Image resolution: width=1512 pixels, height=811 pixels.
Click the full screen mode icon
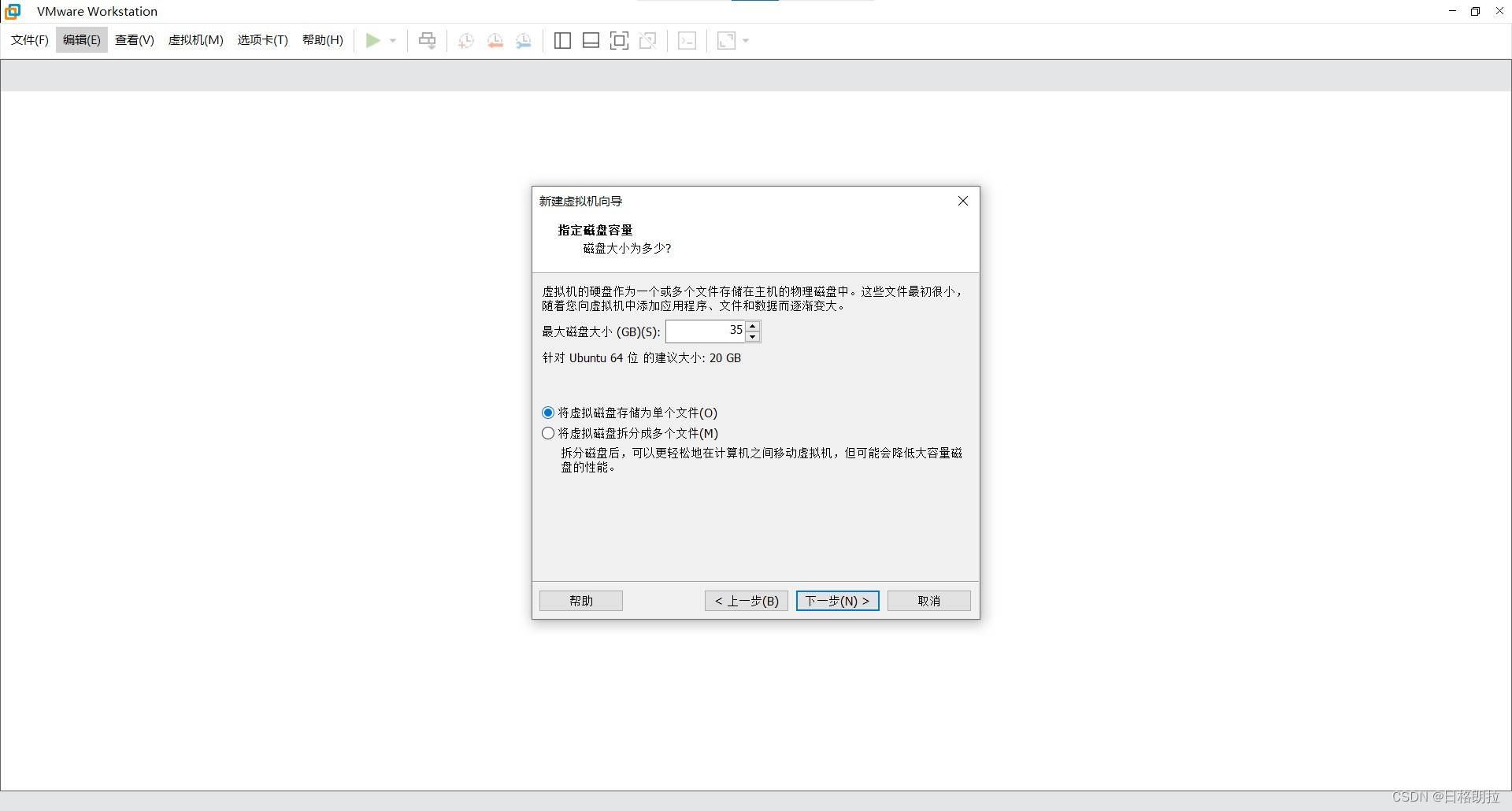(x=620, y=40)
